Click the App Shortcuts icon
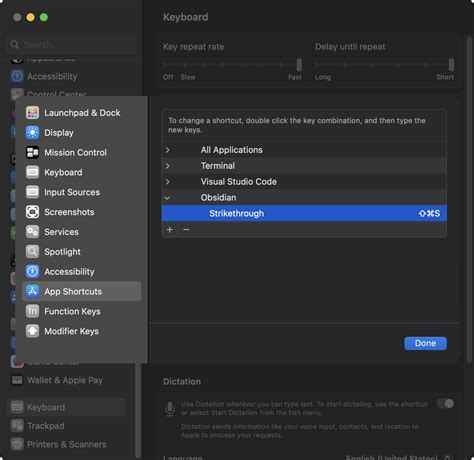 [32, 291]
